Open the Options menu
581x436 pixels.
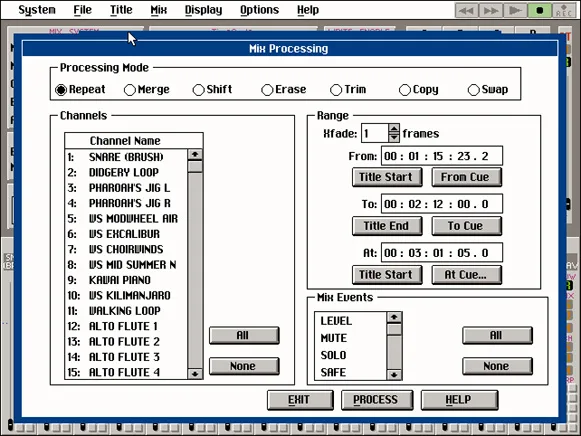tap(259, 10)
